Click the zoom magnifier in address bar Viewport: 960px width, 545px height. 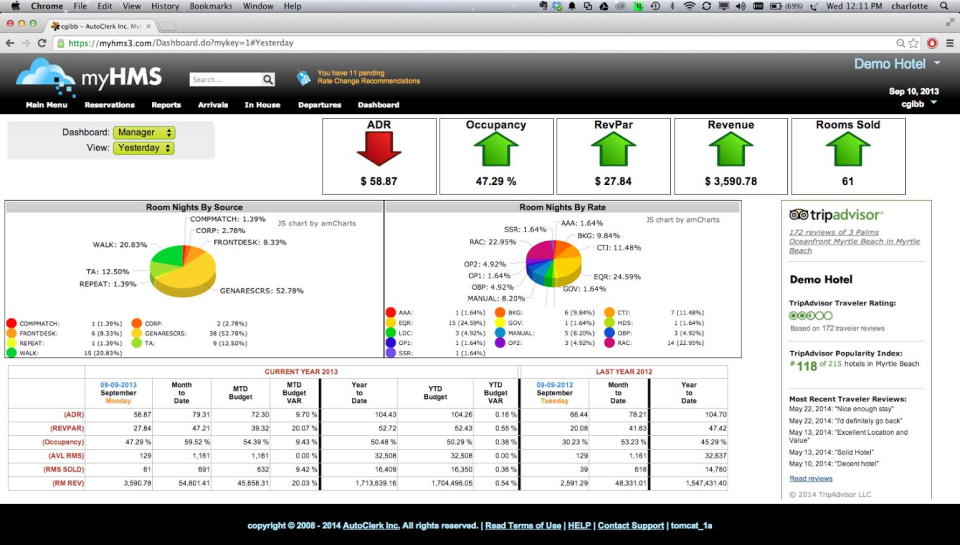[900, 43]
